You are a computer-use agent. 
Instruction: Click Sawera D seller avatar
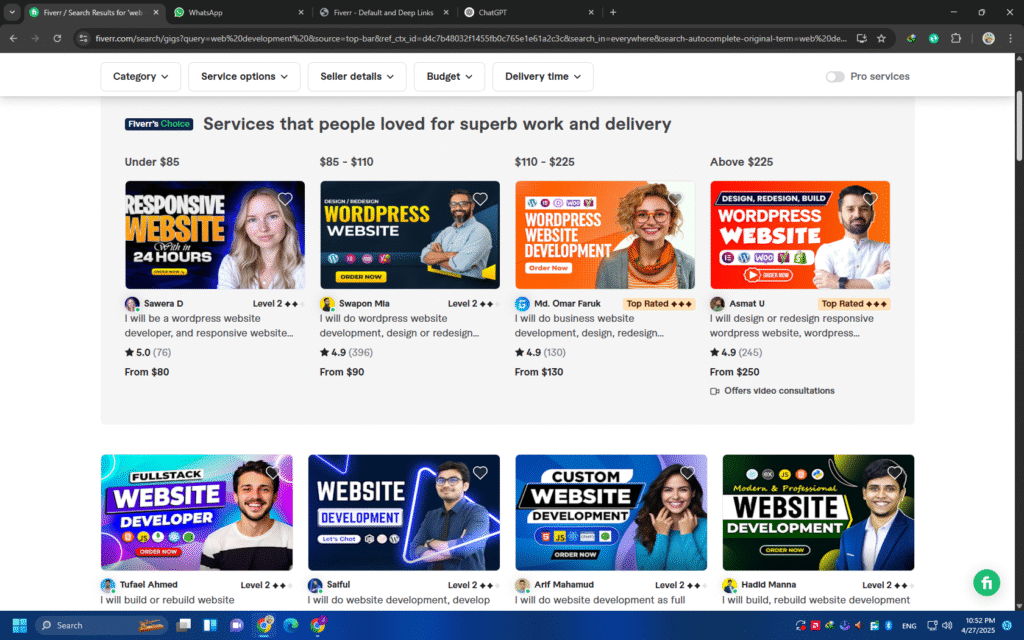(132, 304)
